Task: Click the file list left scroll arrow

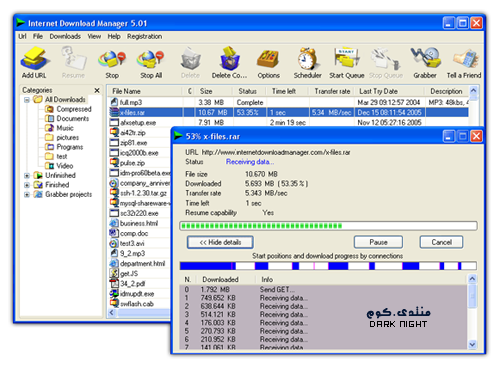Action: tap(112, 313)
